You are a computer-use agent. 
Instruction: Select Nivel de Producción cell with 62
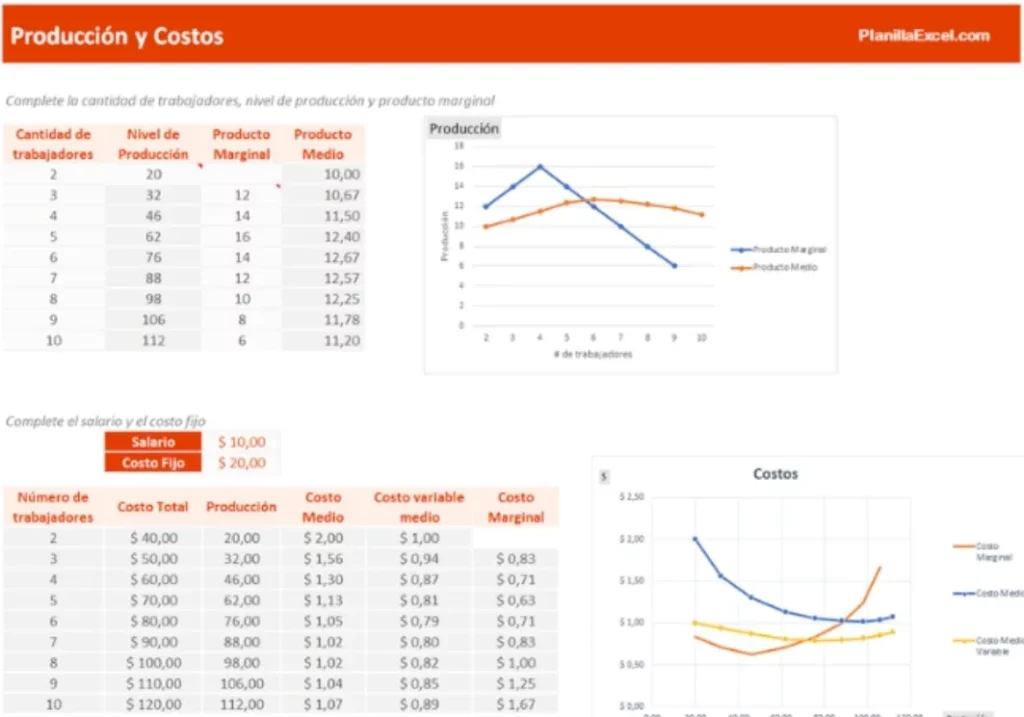click(153, 237)
